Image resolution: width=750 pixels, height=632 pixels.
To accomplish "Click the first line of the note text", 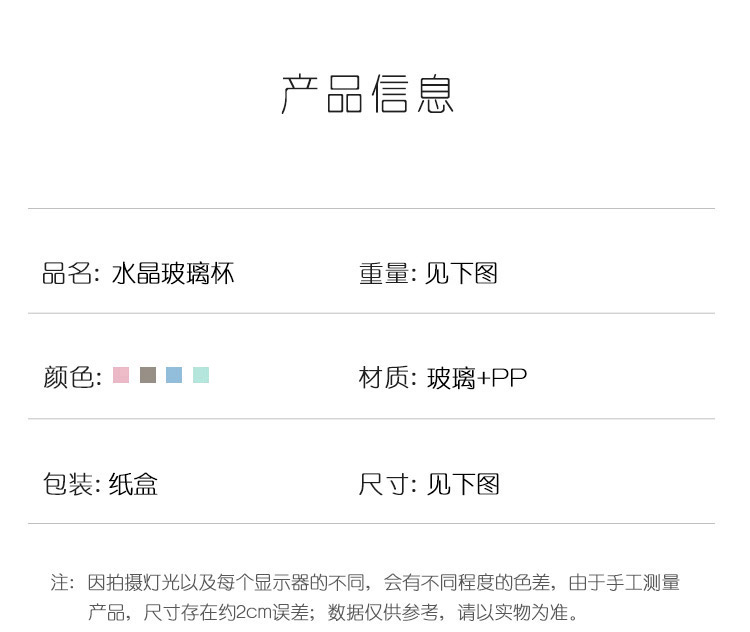I will click(x=383, y=583).
